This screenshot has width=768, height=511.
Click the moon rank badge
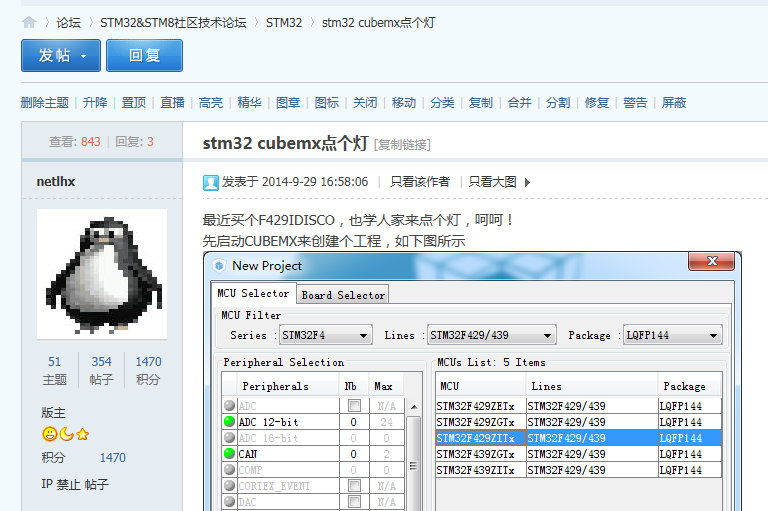click(66, 434)
